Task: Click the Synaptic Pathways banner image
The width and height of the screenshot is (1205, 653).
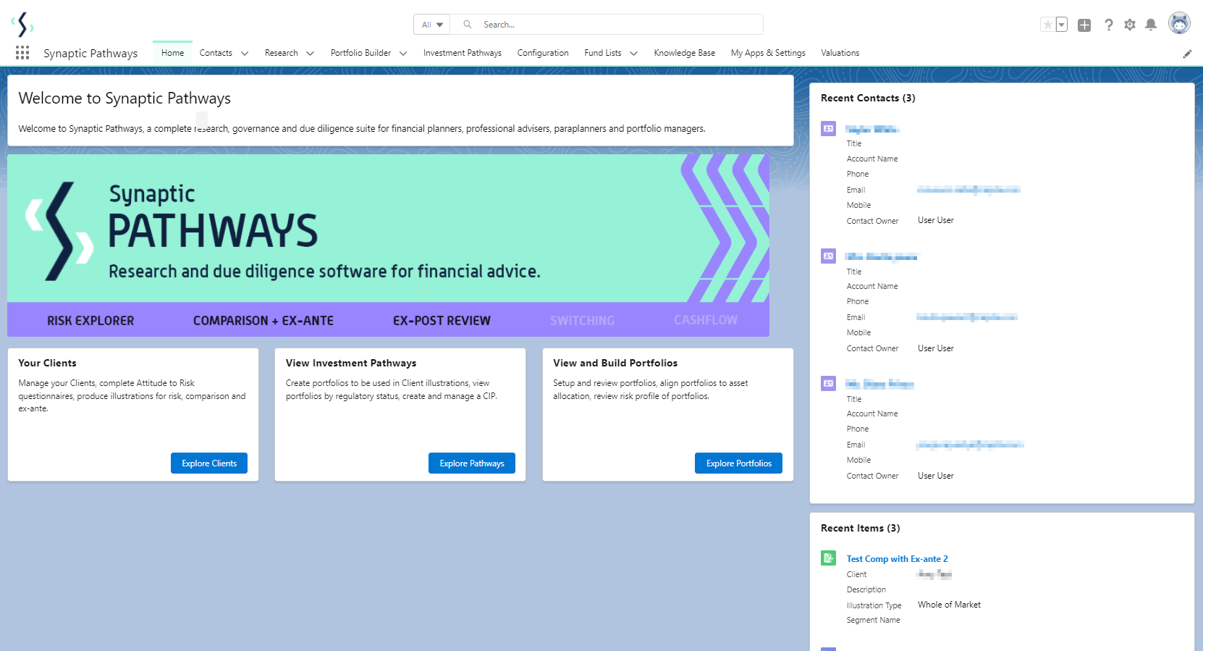Action: (x=388, y=245)
